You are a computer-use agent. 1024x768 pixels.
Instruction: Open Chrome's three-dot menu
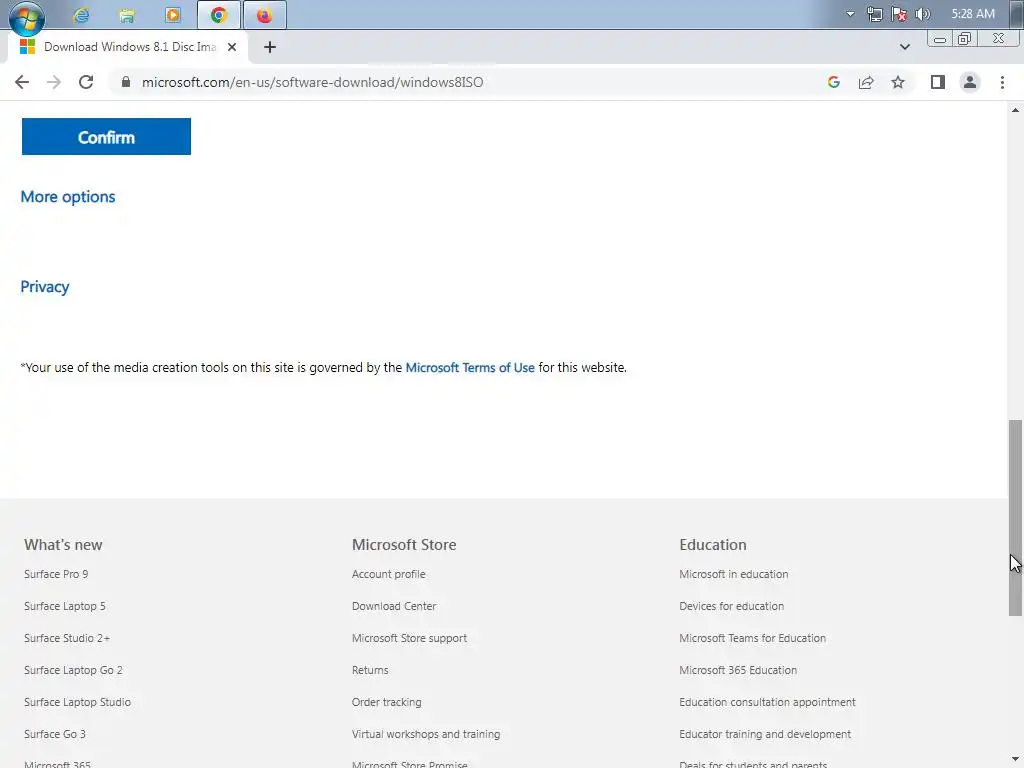1002,82
